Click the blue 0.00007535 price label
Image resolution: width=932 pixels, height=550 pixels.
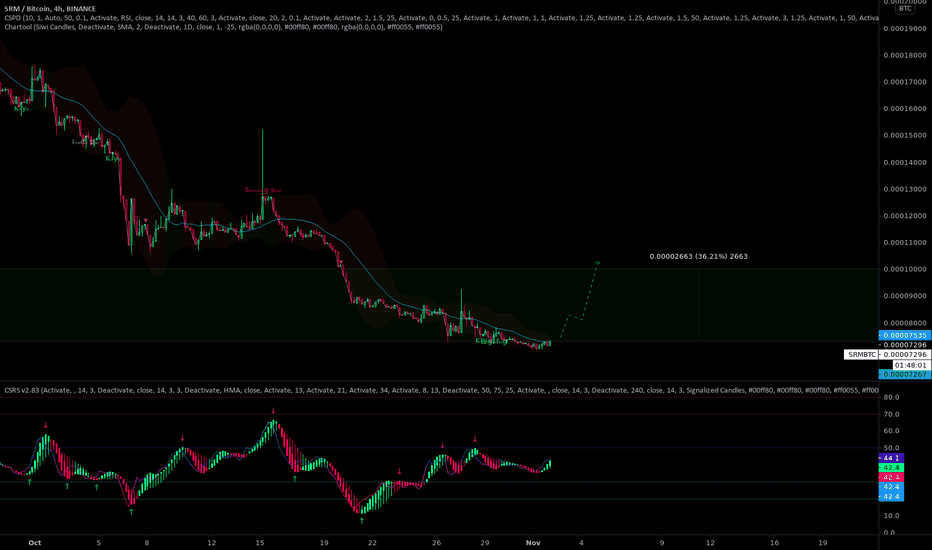point(905,335)
